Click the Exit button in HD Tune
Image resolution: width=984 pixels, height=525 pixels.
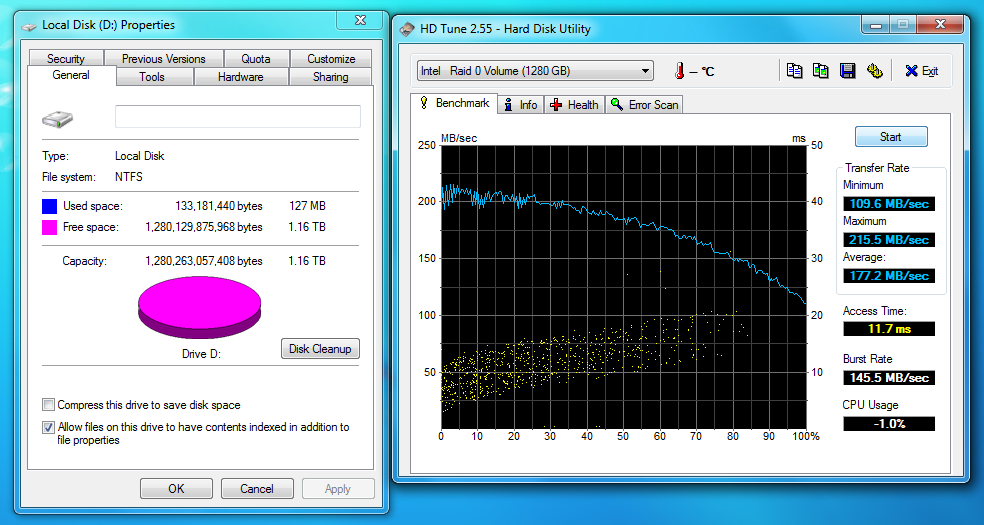(x=921, y=72)
